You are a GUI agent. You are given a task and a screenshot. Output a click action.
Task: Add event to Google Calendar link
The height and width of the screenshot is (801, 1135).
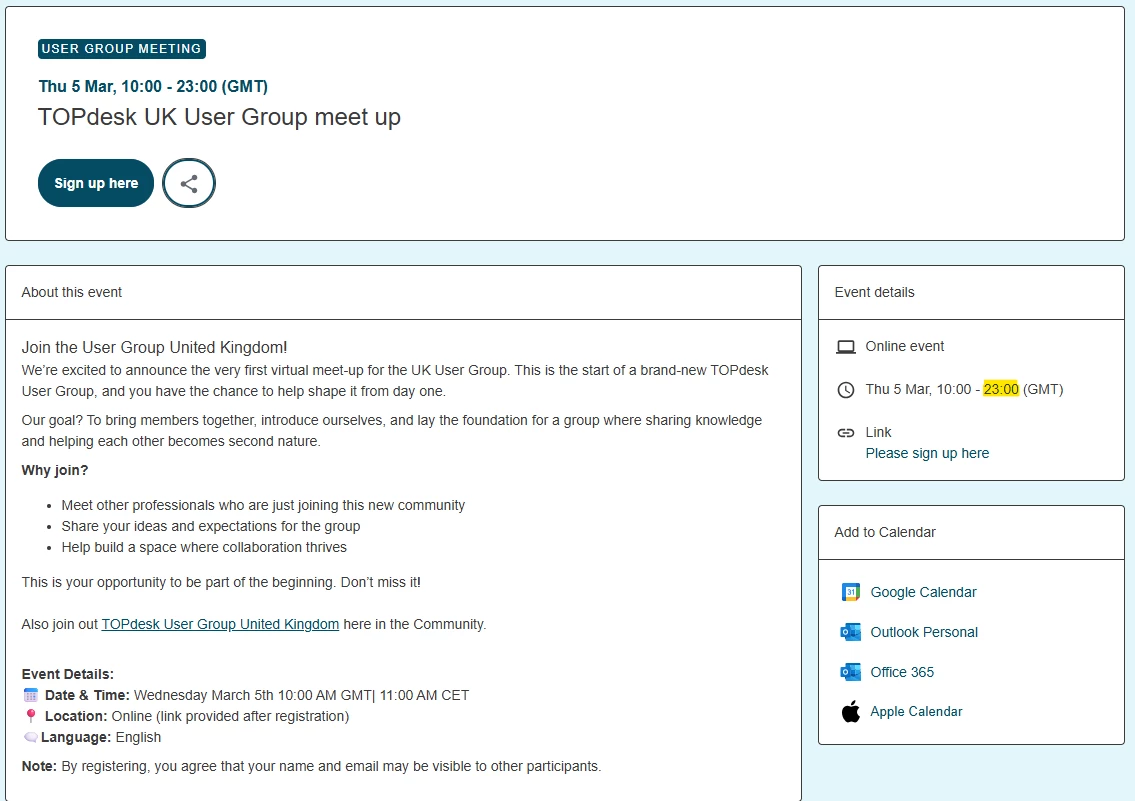[x=923, y=592]
